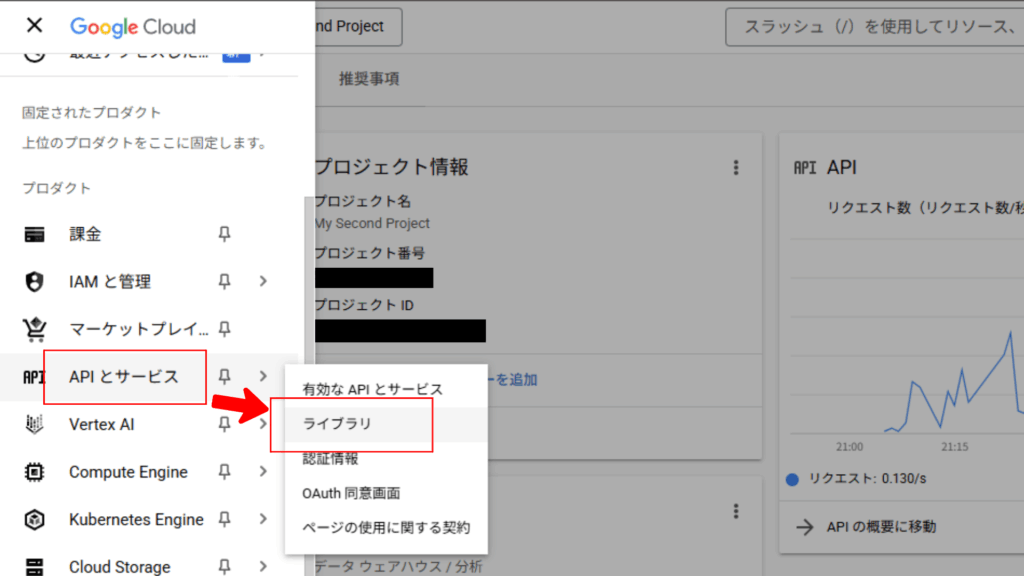Screen dimensions: 1024x576
Task: Click the My Second Project name text
Action: [x=372, y=223]
